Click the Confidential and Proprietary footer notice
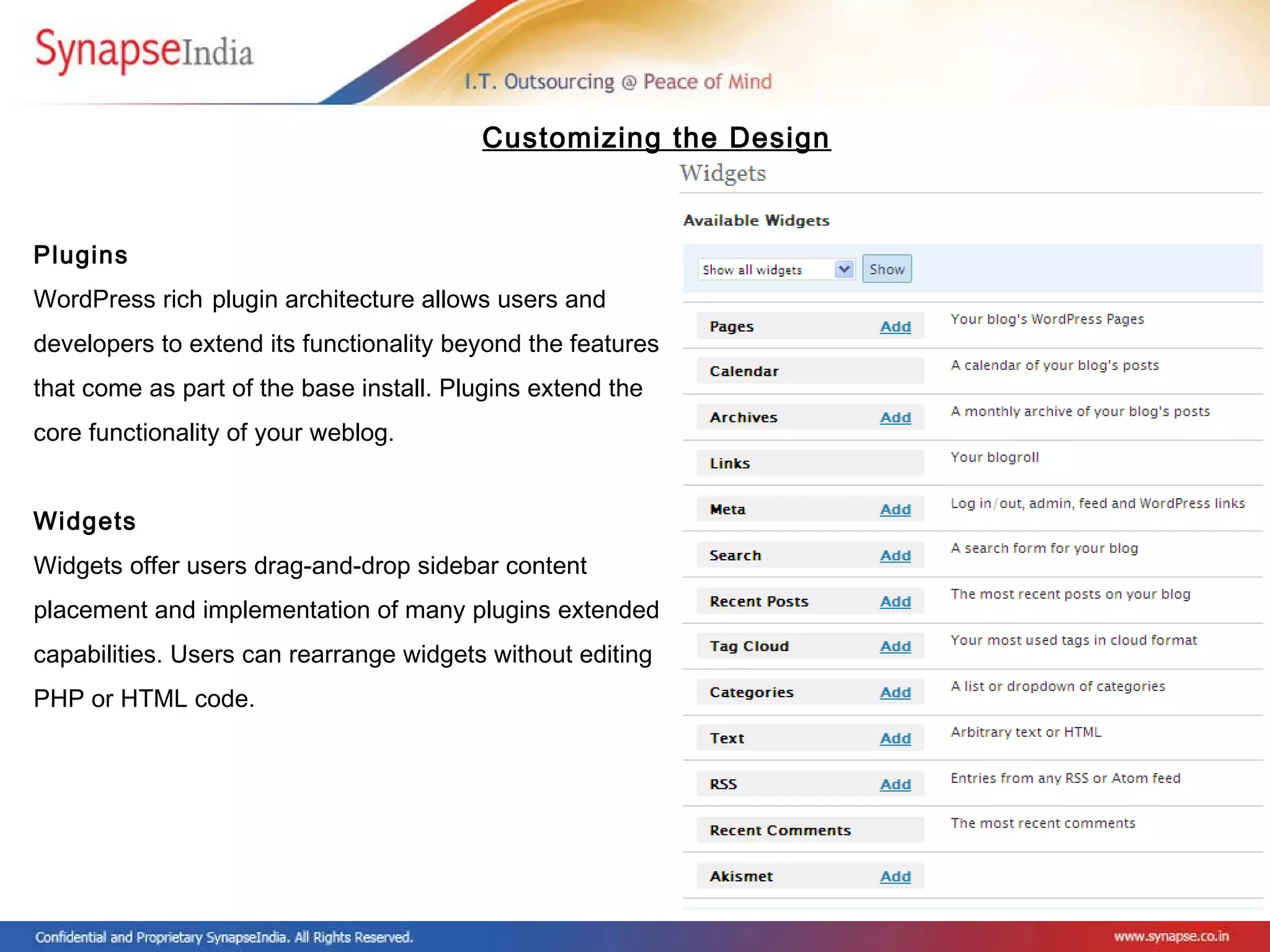Screen dimensions: 1270x952 [224, 937]
